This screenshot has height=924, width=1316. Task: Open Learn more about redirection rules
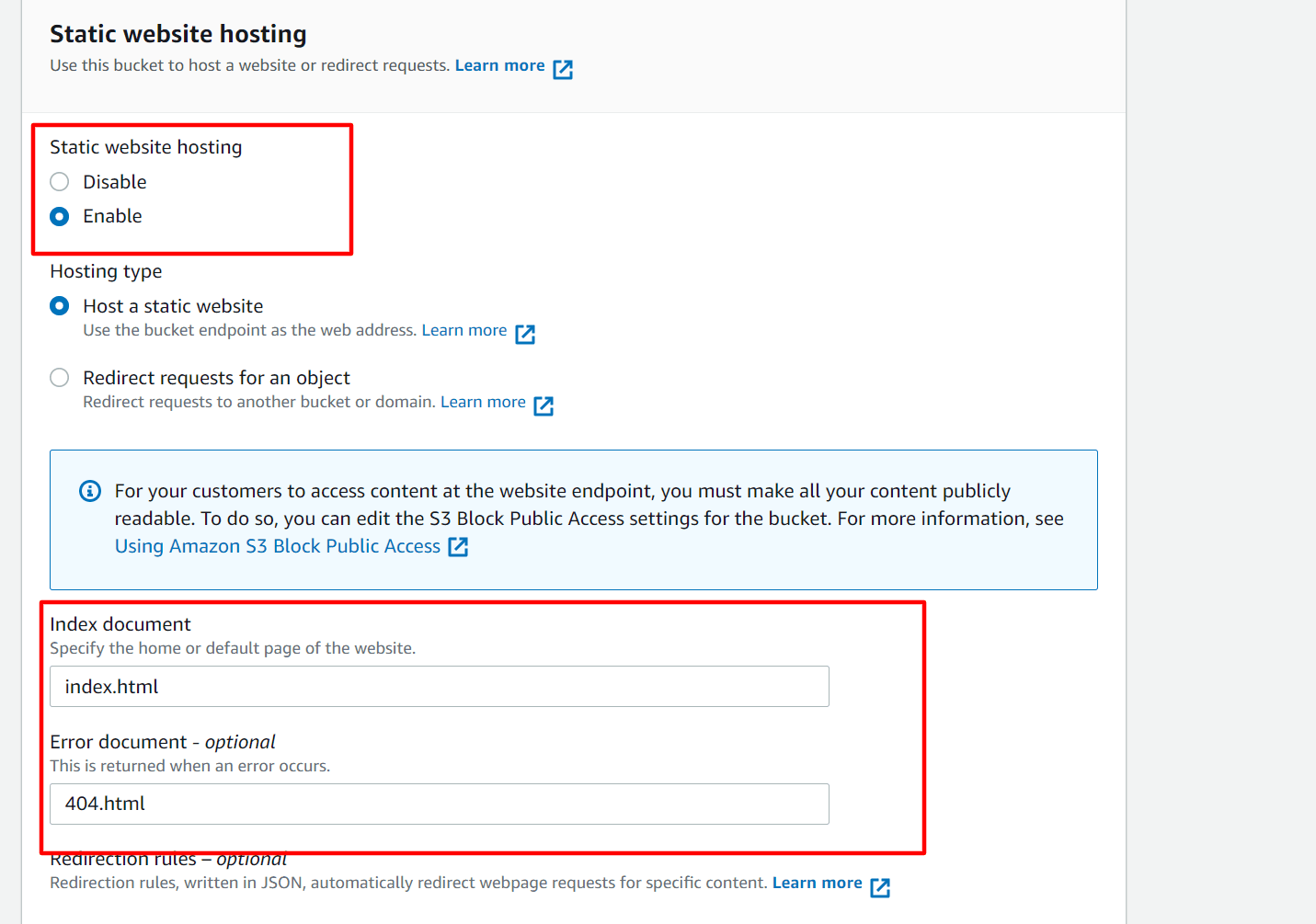[817, 883]
